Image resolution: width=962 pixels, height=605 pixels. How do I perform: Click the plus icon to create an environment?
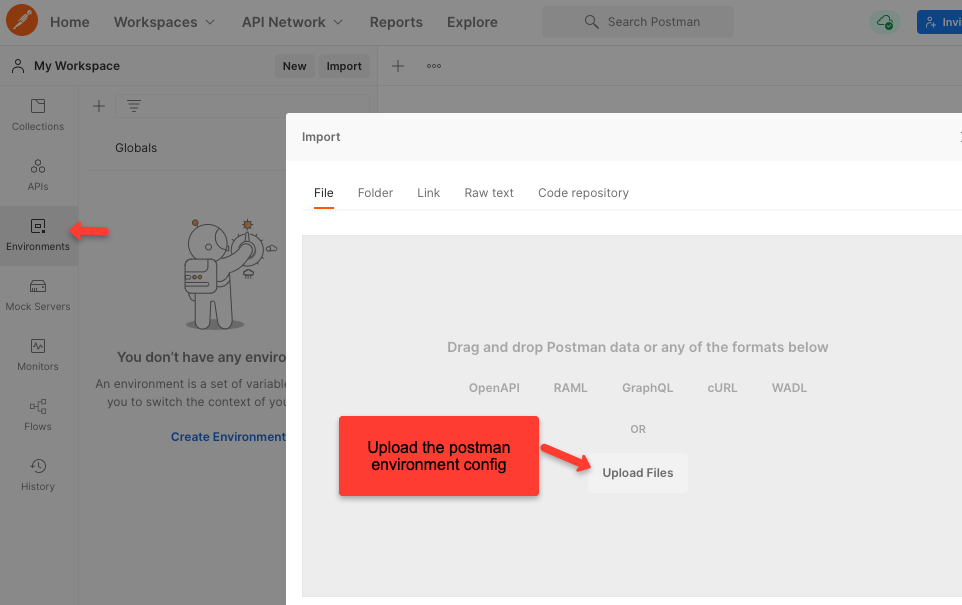[99, 106]
